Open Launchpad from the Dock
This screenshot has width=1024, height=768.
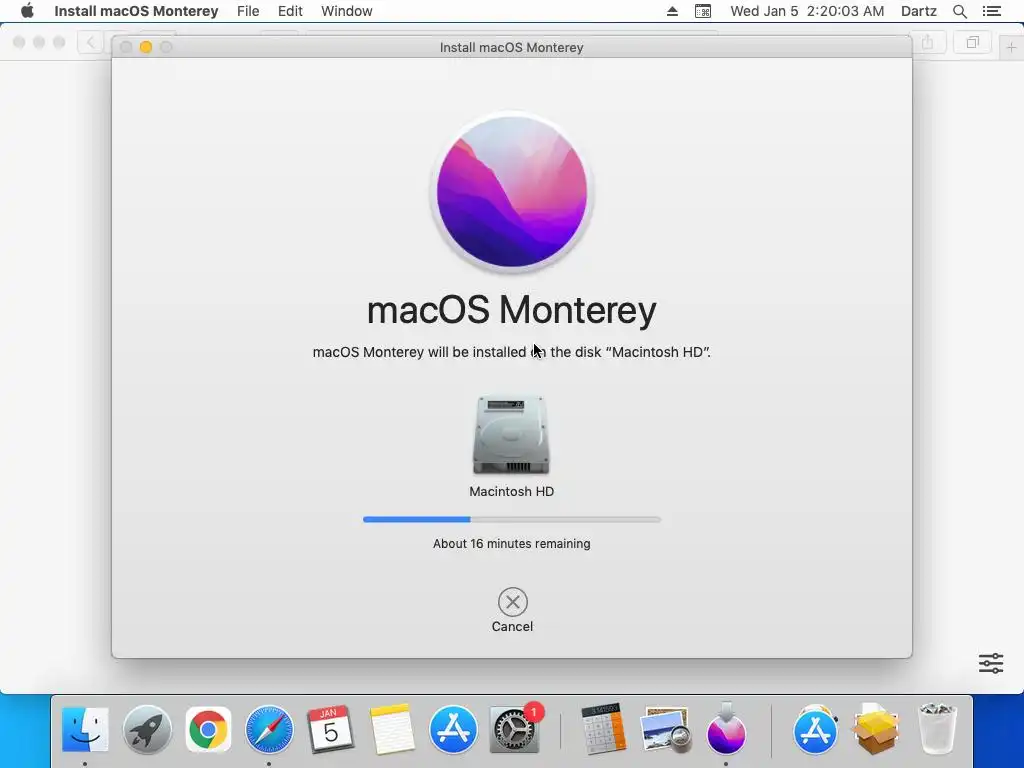[x=147, y=729]
